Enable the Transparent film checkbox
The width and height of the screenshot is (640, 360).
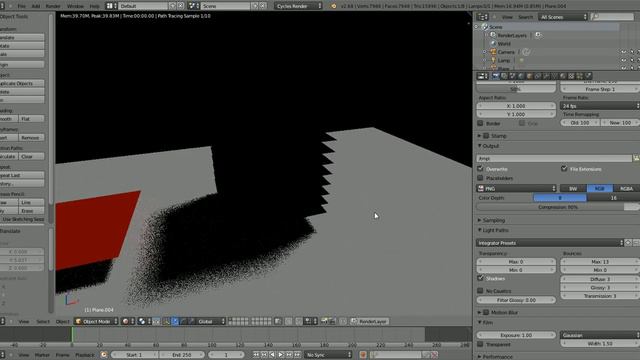pyautogui.click(x=480, y=344)
